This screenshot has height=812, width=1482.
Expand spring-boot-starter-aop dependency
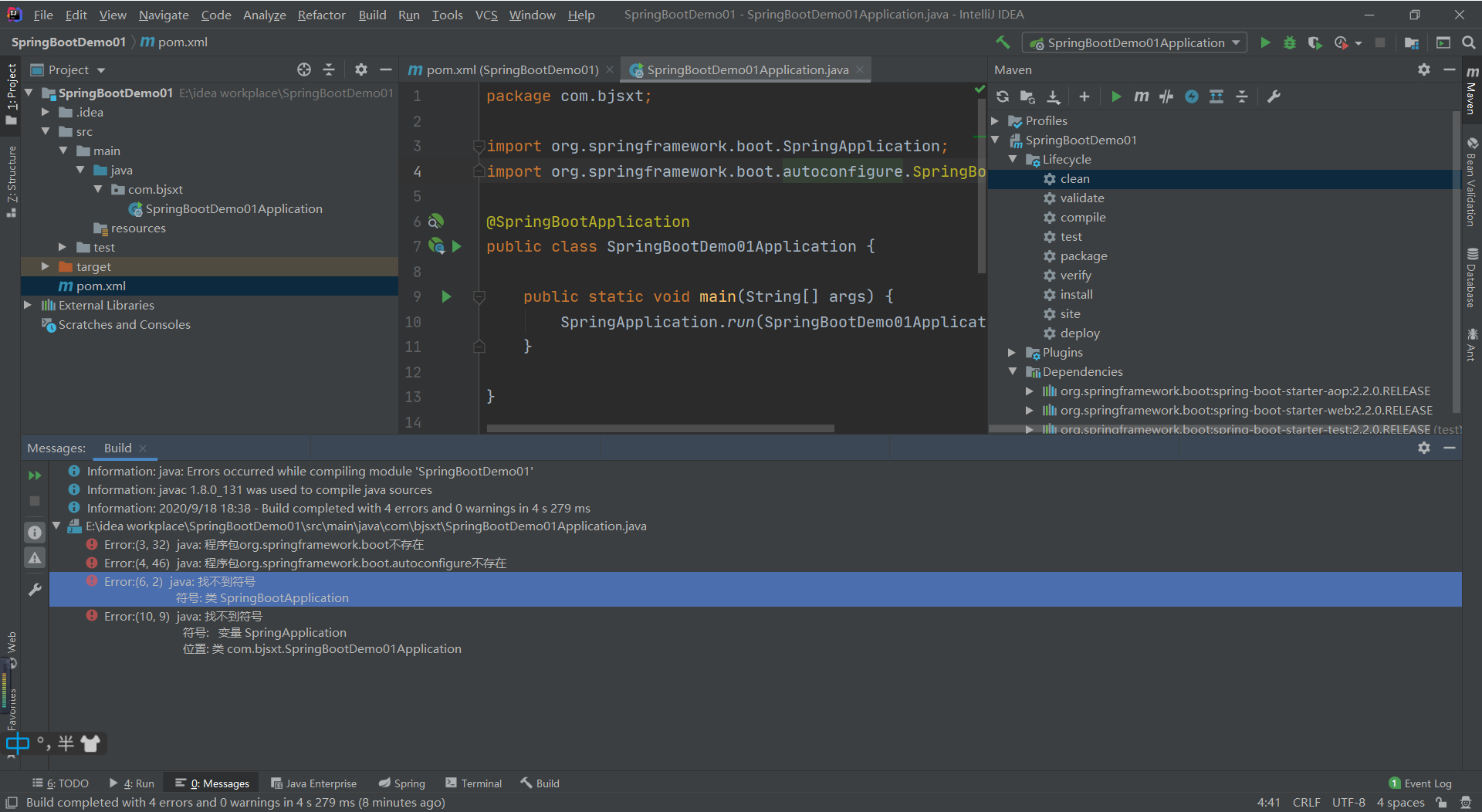[x=1030, y=391]
